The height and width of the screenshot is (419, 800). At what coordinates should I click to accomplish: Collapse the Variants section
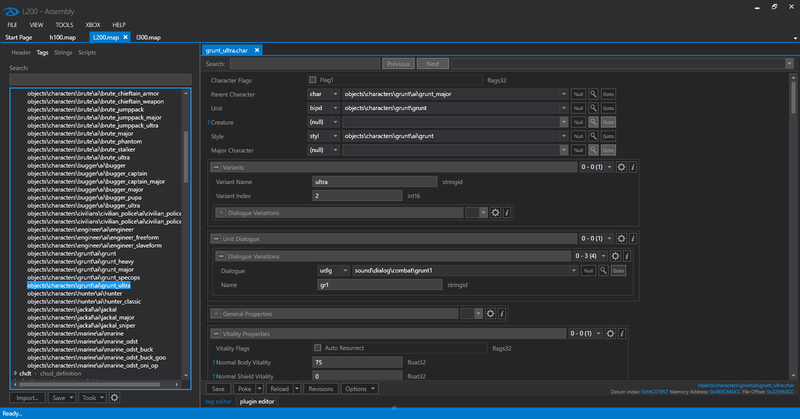pos(215,167)
